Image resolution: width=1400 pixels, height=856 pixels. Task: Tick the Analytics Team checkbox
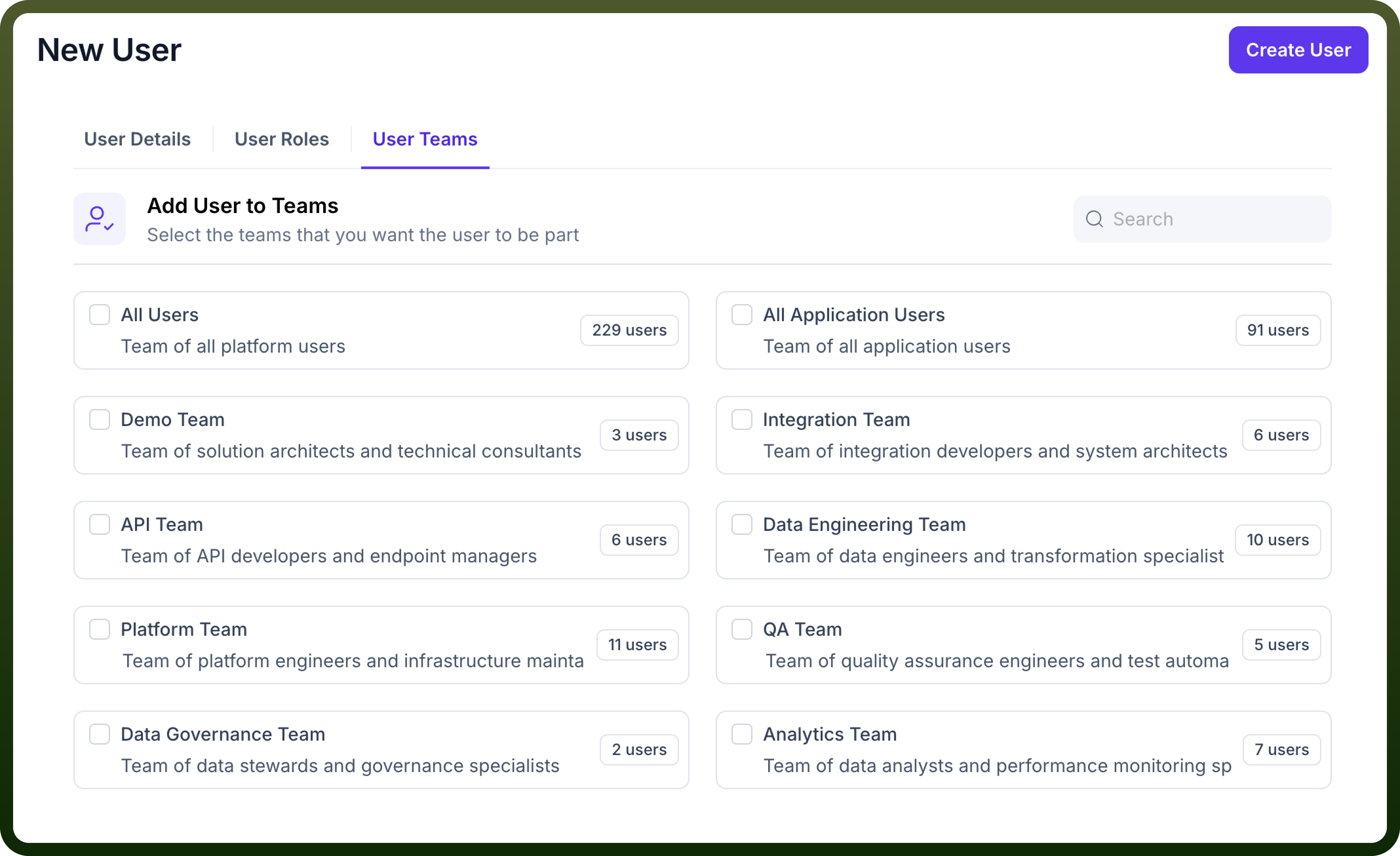click(742, 734)
